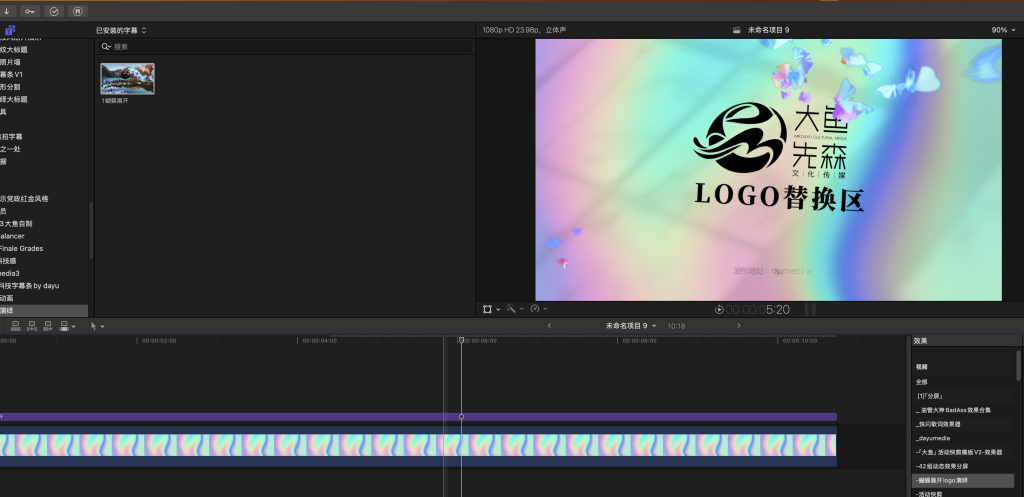Select the _dayumedia effects category
This screenshot has height=497, width=1024.
point(934,438)
